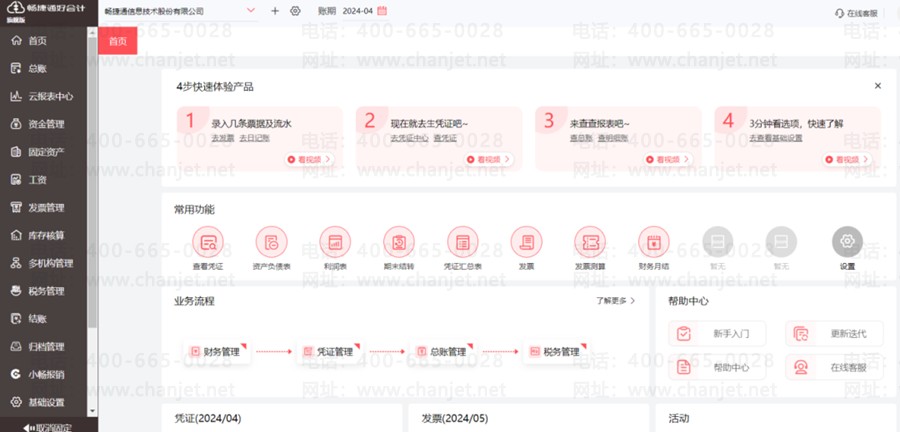Open the 在线客服 card in help center
The image size is (900, 432).
(835, 367)
